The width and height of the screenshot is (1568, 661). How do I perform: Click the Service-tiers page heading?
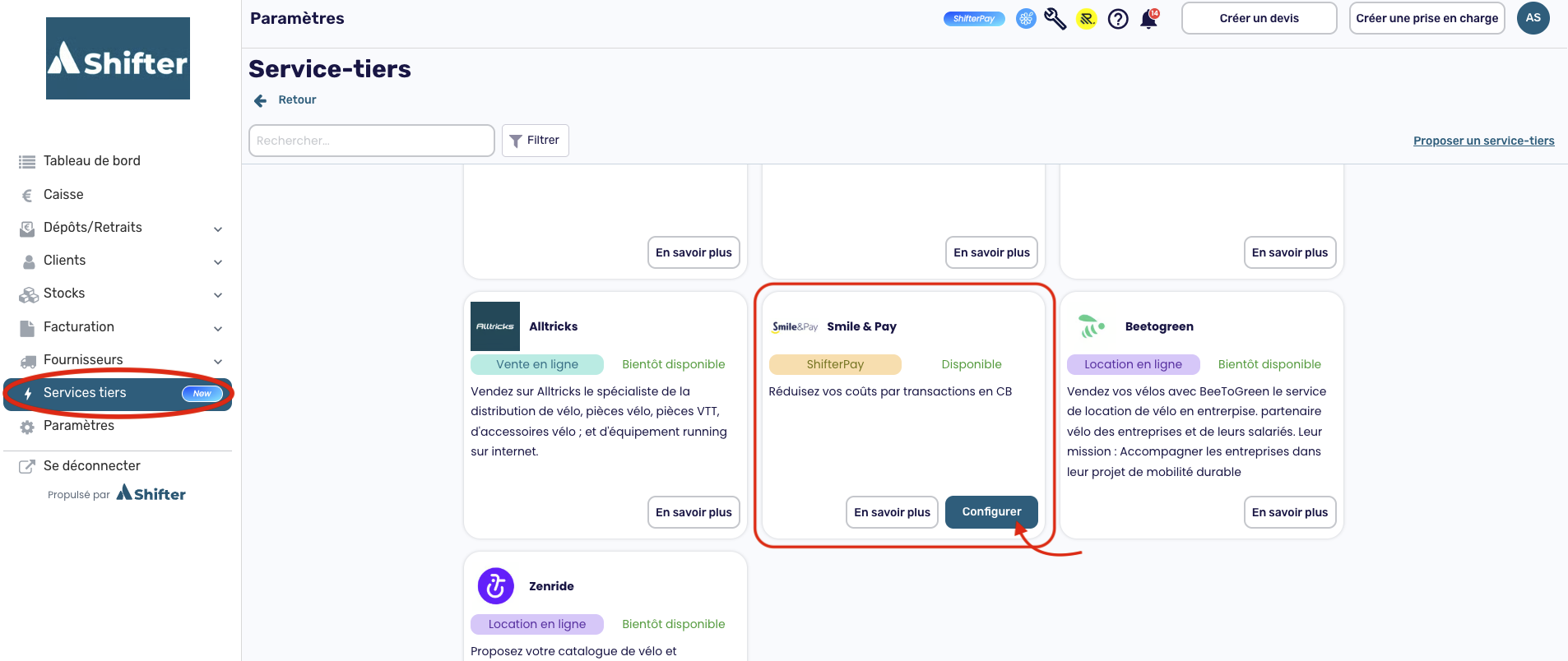(x=330, y=69)
